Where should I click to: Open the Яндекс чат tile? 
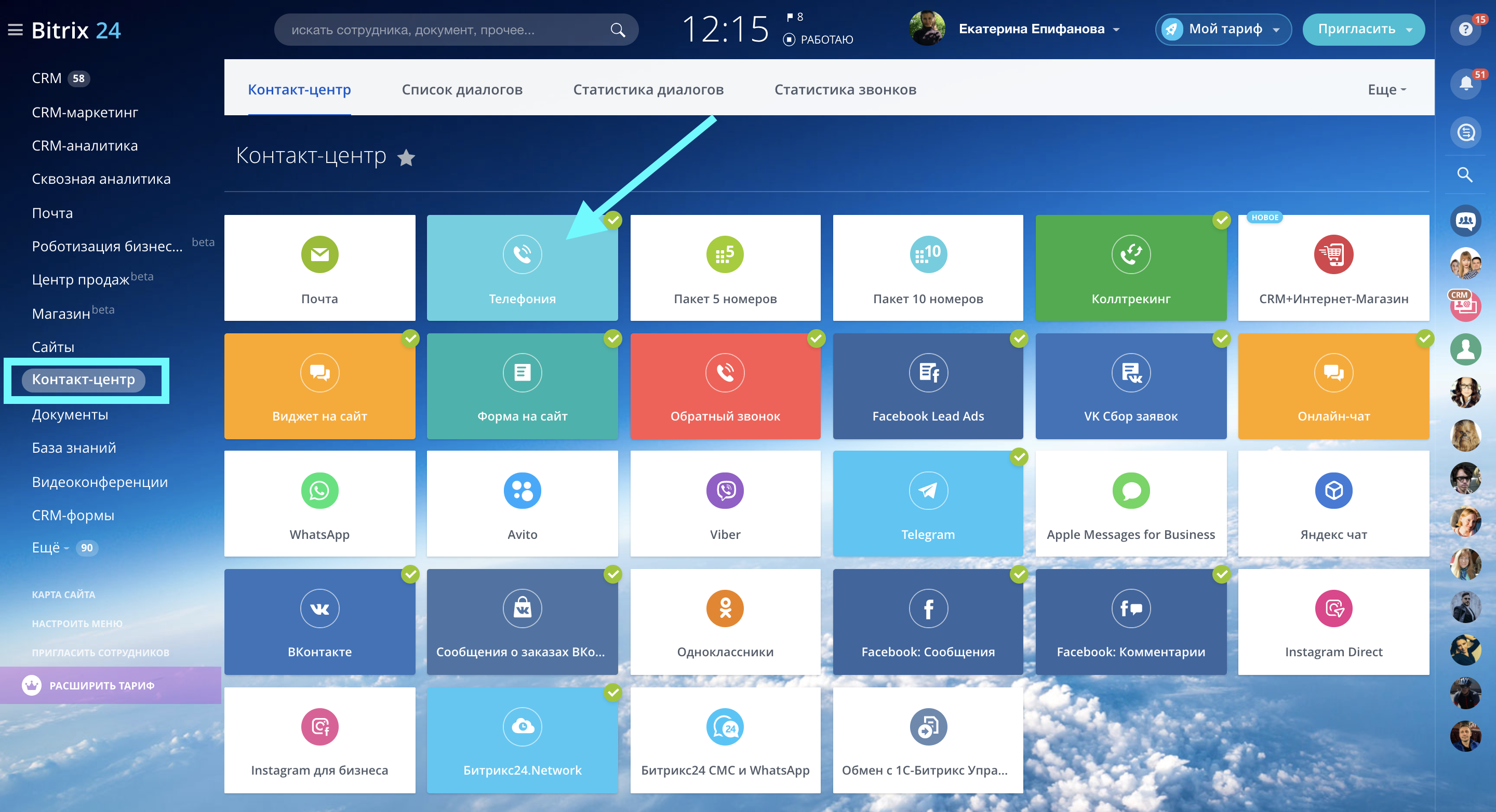(x=1333, y=504)
